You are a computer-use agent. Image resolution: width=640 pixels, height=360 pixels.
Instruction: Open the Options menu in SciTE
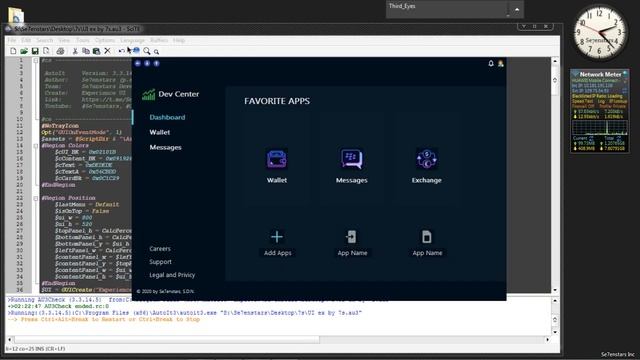pyautogui.click(x=105, y=40)
